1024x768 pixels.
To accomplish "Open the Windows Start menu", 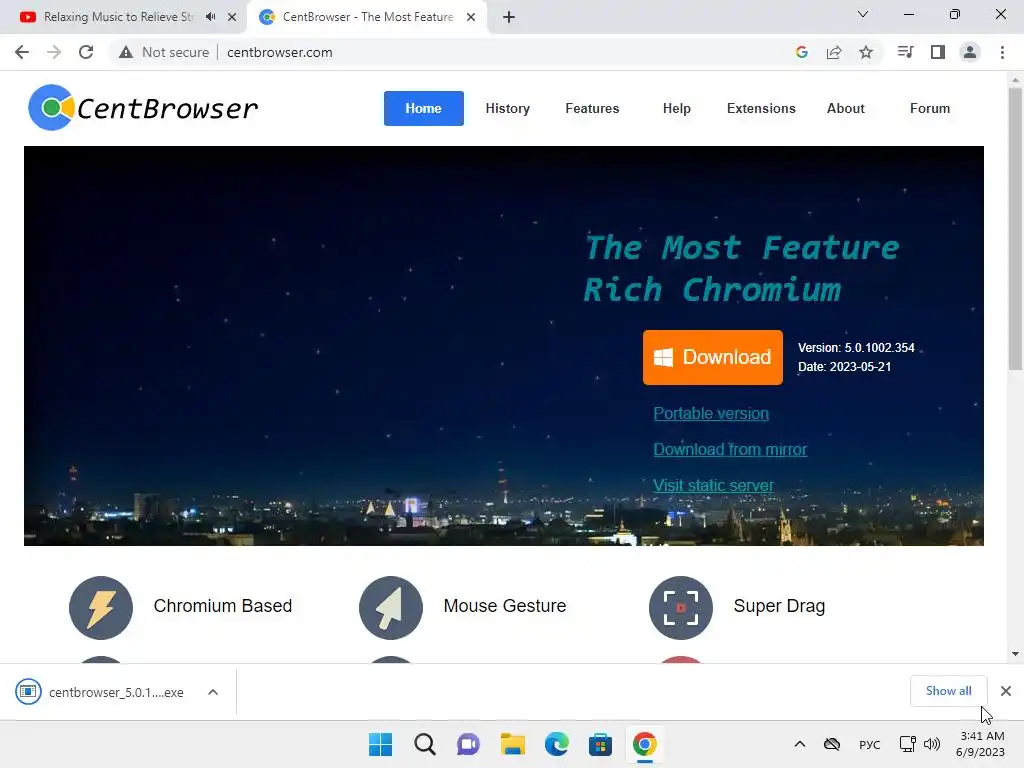I will pos(381,744).
